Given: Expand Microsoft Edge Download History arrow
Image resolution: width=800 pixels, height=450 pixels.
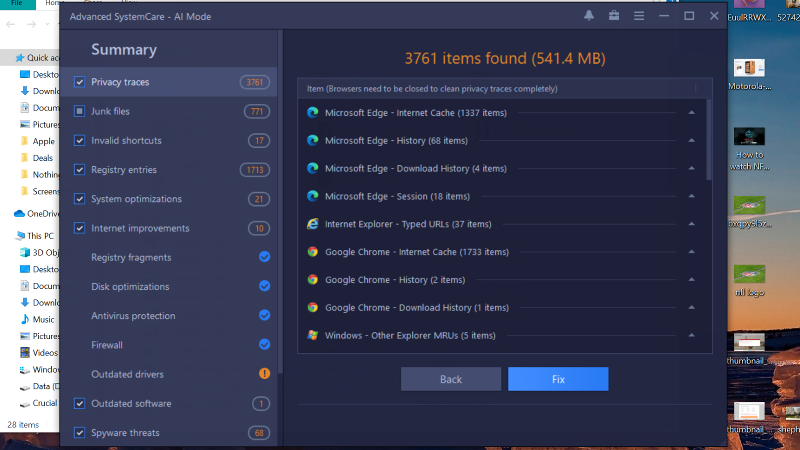Looking at the screenshot, I should pyautogui.click(x=691, y=168).
